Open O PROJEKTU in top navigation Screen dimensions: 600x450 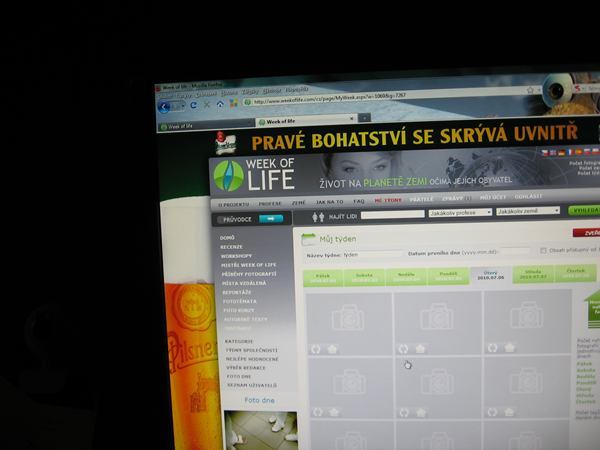pyautogui.click(x=233, y=204)
